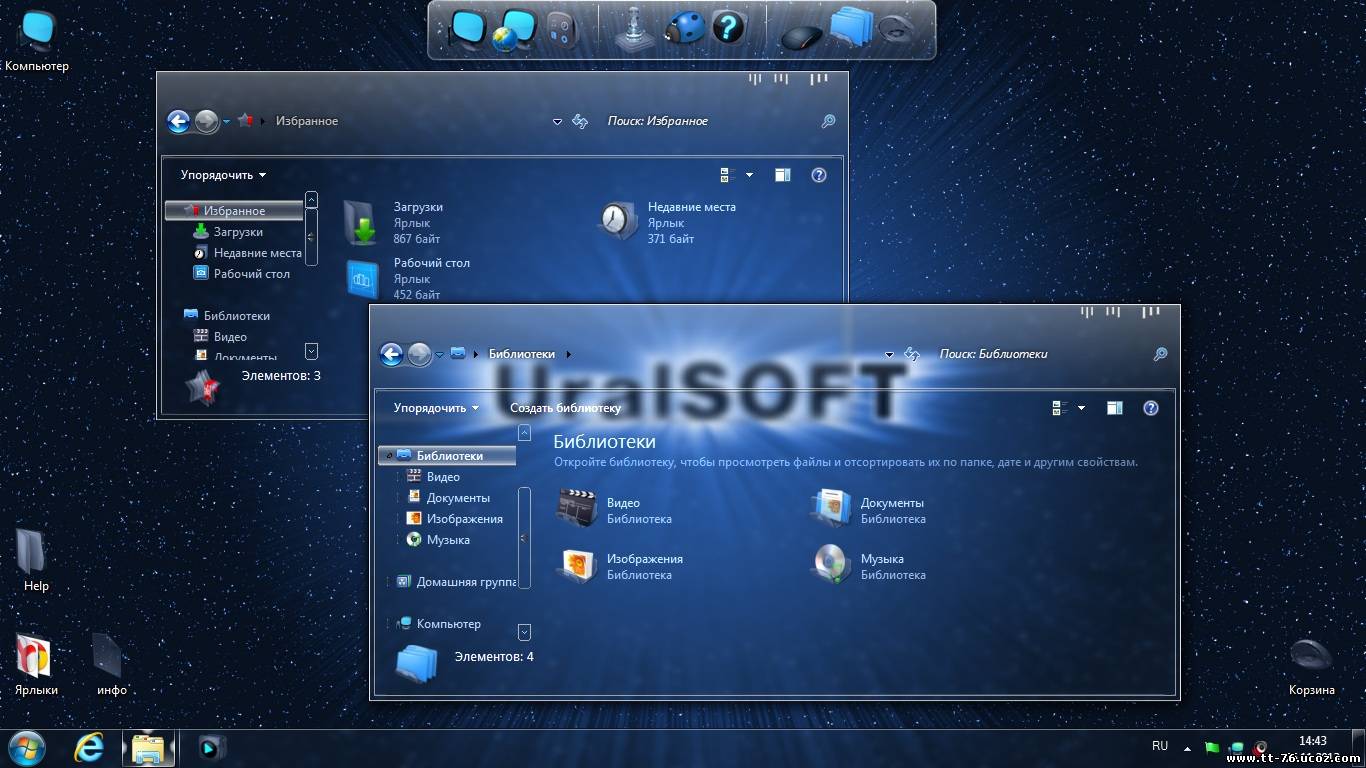Open the blue folders icon in the dock

click(x=850, y=27)
